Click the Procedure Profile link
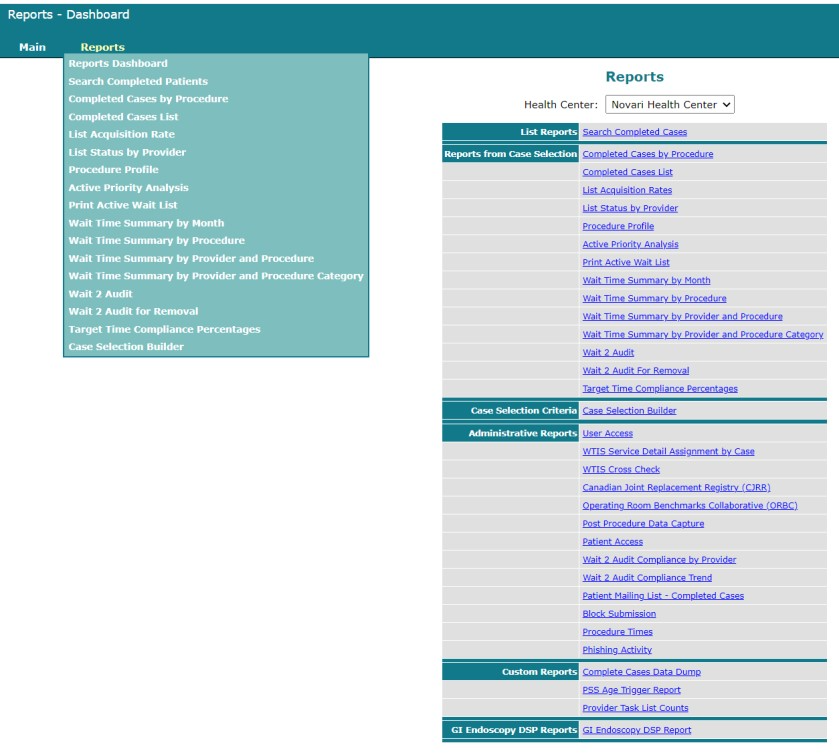 pos(618,226)
